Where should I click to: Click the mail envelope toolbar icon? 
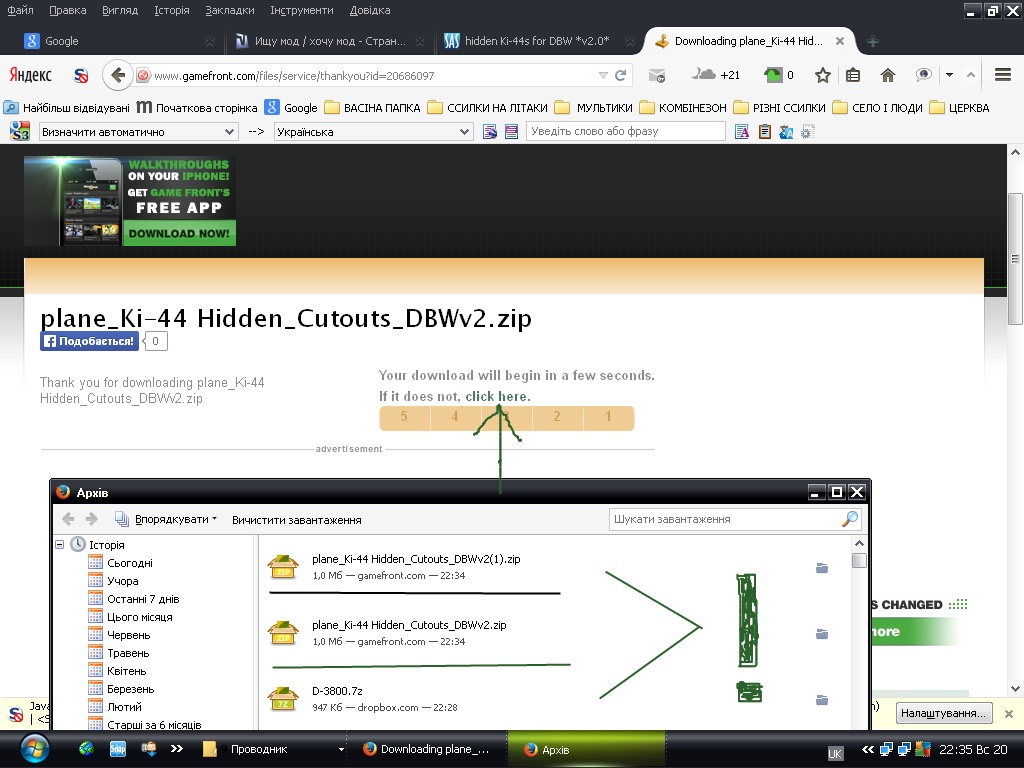click(x=657, y=75)
